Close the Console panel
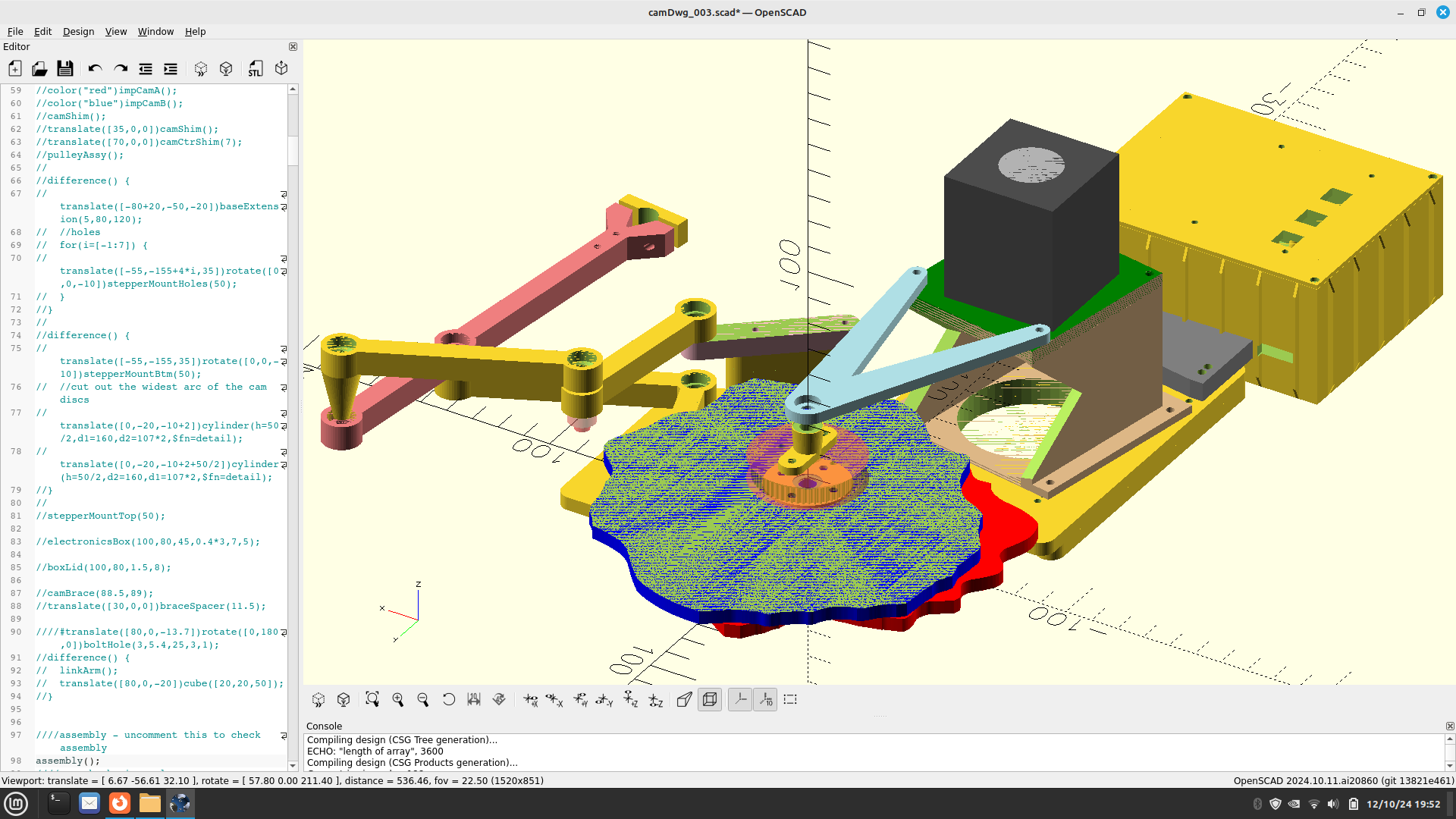The image size is (1456, 819). coord(1450,726)
